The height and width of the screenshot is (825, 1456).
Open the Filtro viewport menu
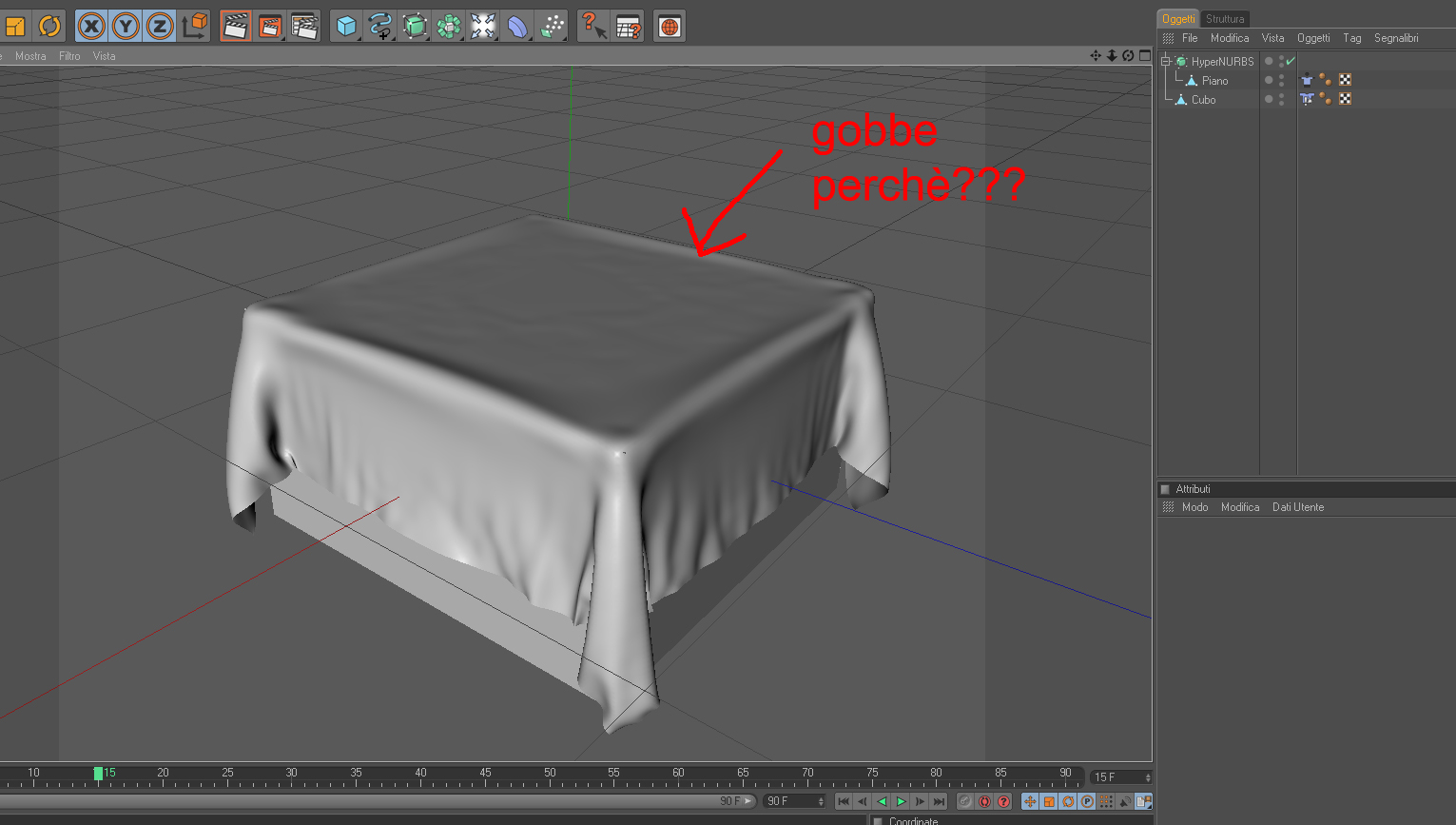(x=69, y=56)
